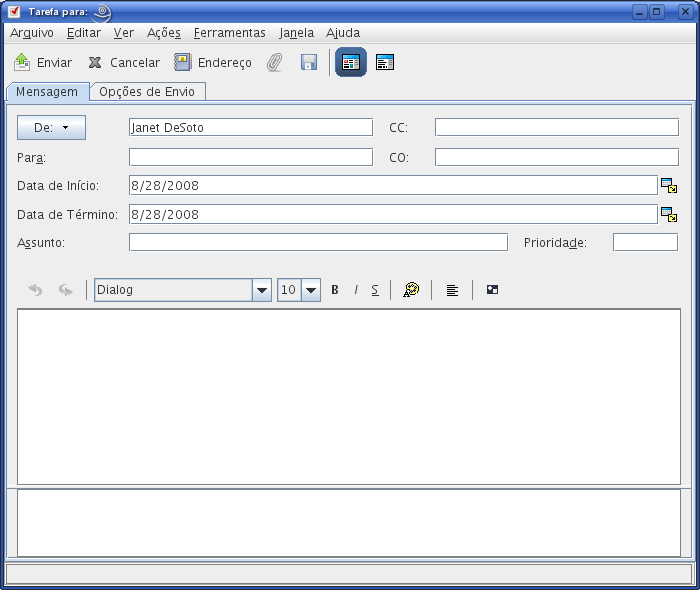The height and width of the screenshot is (590, 700).
Task: Open calendar picker for Data de Início
Action: coord(669,186)
